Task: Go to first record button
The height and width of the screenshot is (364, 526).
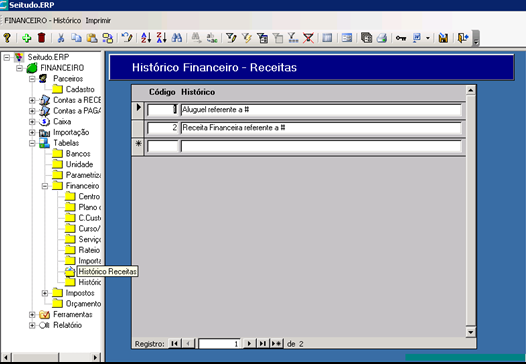Action: coord(174,344)
